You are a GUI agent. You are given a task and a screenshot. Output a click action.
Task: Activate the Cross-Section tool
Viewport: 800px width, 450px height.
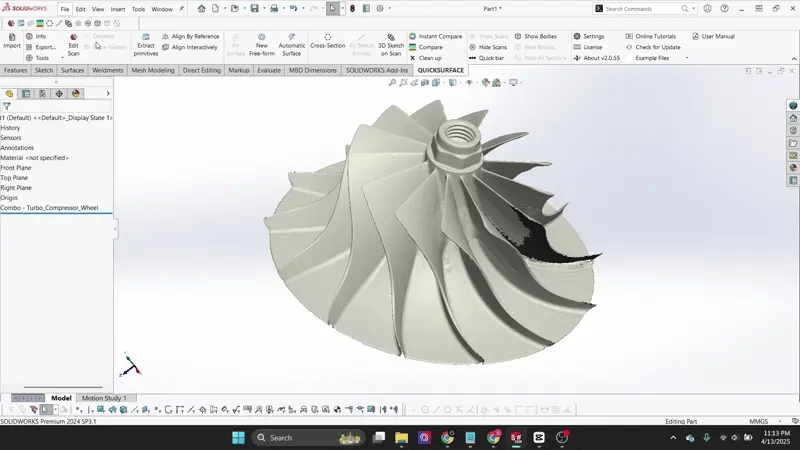click(x=327, y=40)
